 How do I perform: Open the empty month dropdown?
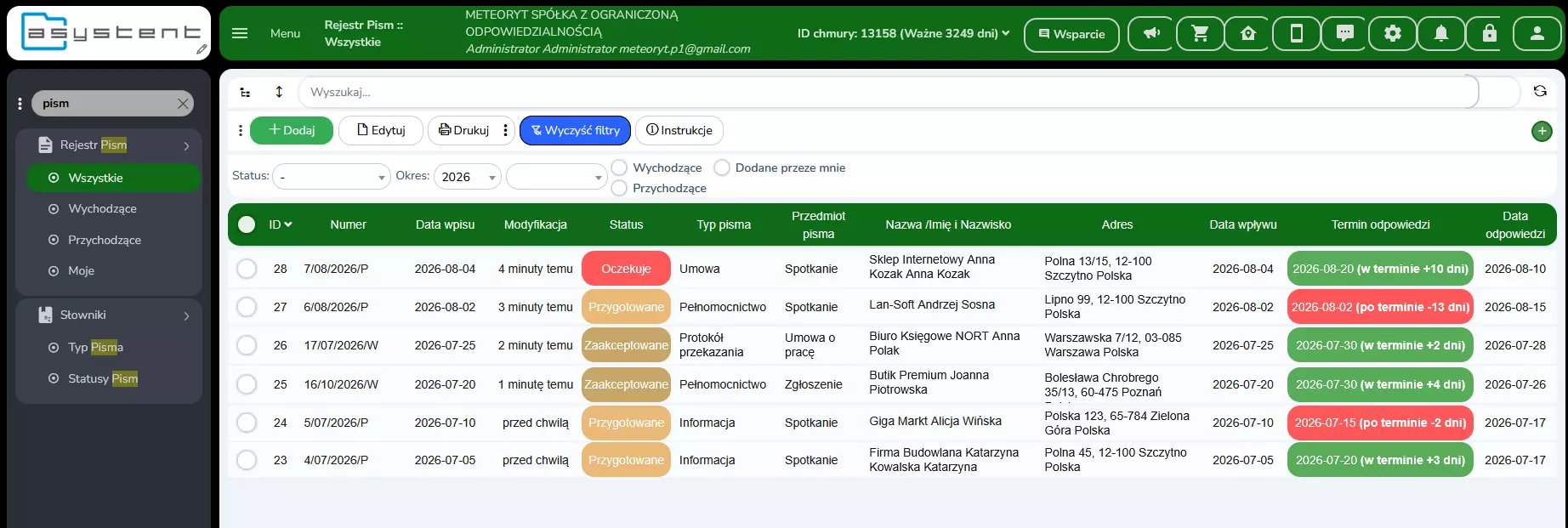[556, 177]
